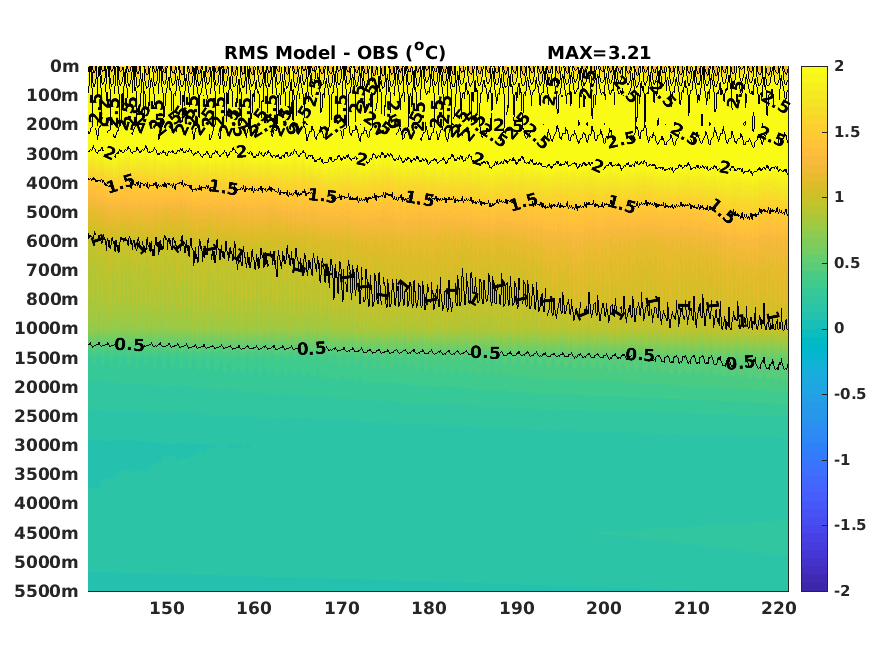Select the '4500m' depth axis label

point(47,533)
